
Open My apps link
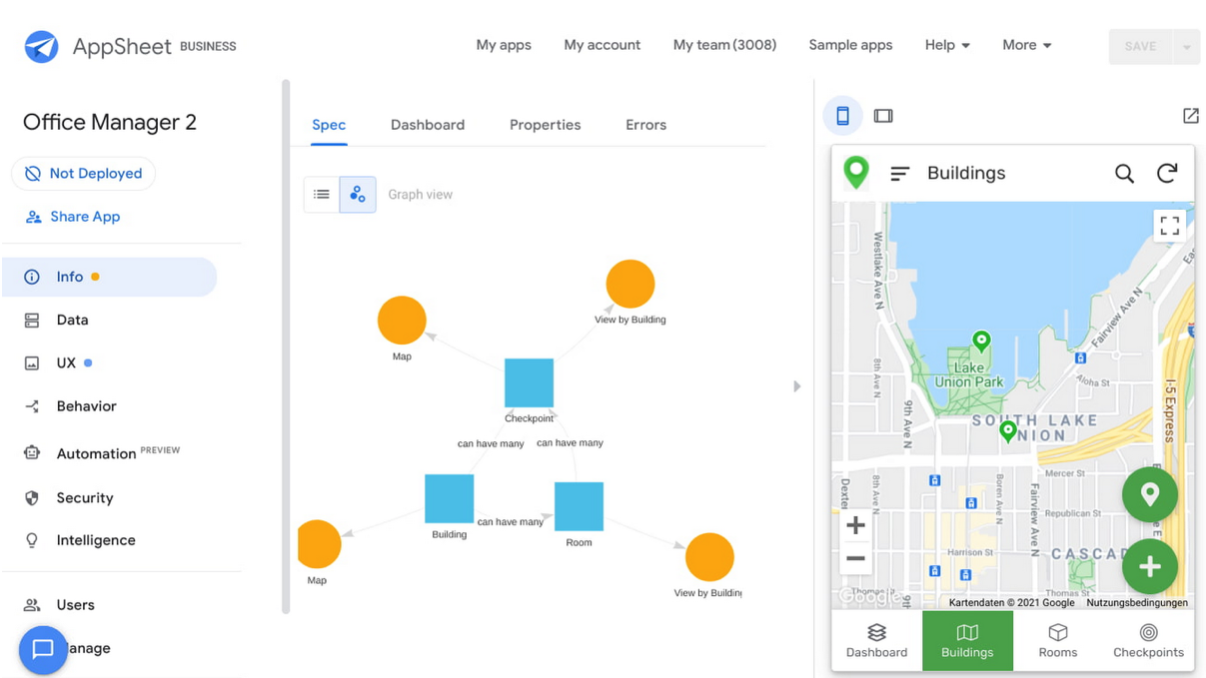click(x=504, y=45)
